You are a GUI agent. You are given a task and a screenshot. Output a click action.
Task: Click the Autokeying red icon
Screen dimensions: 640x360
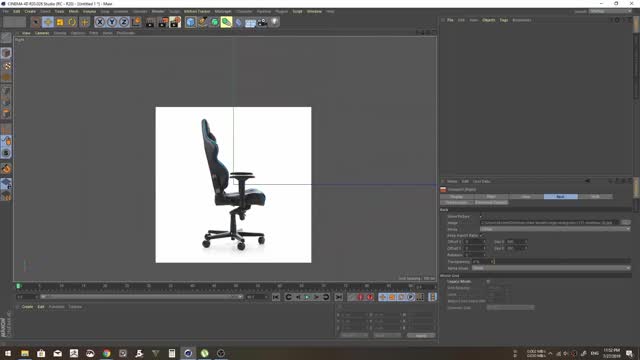pos(370,297)
